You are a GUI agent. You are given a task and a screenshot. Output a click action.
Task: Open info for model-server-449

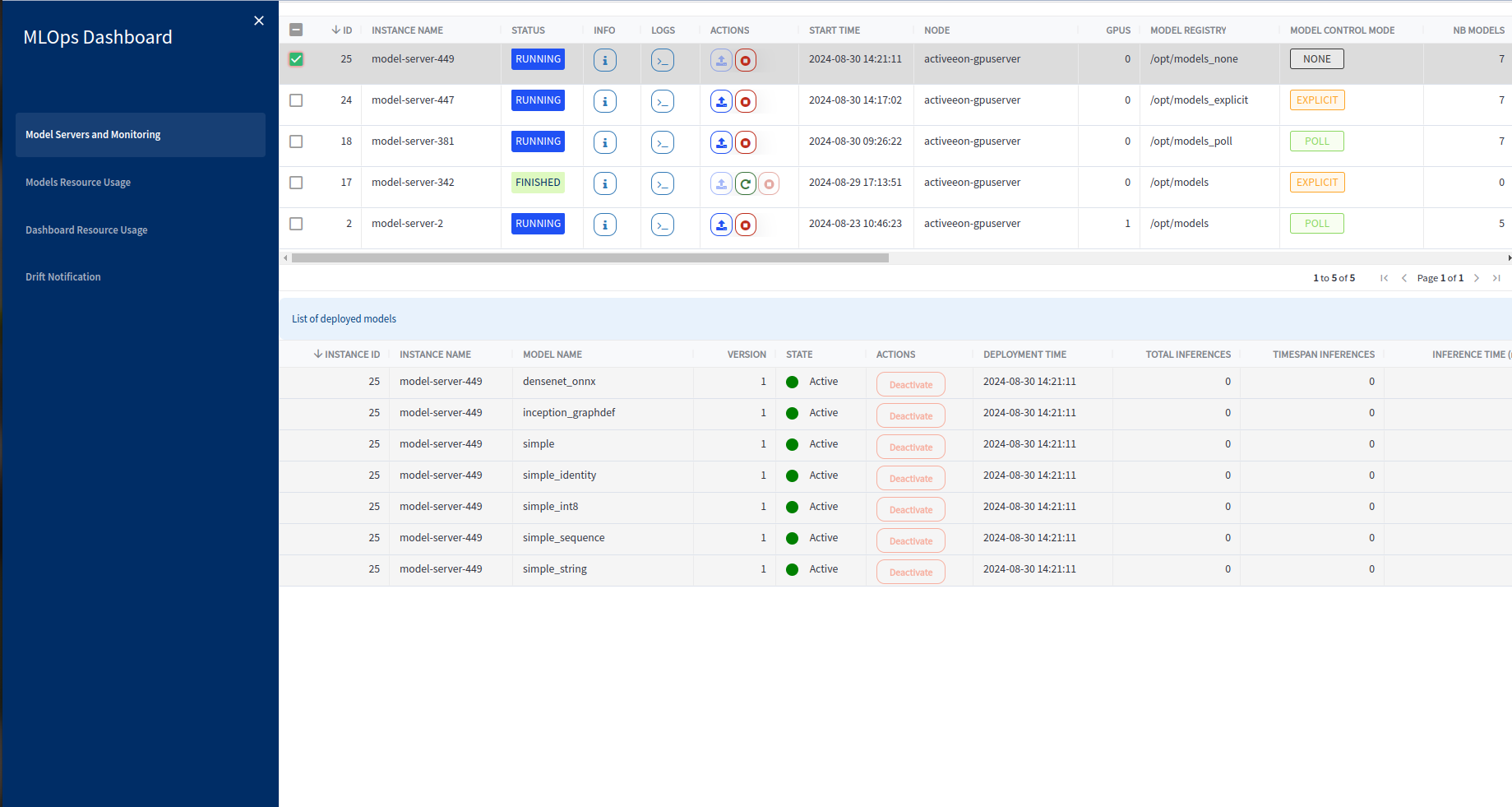coord(605,60)
